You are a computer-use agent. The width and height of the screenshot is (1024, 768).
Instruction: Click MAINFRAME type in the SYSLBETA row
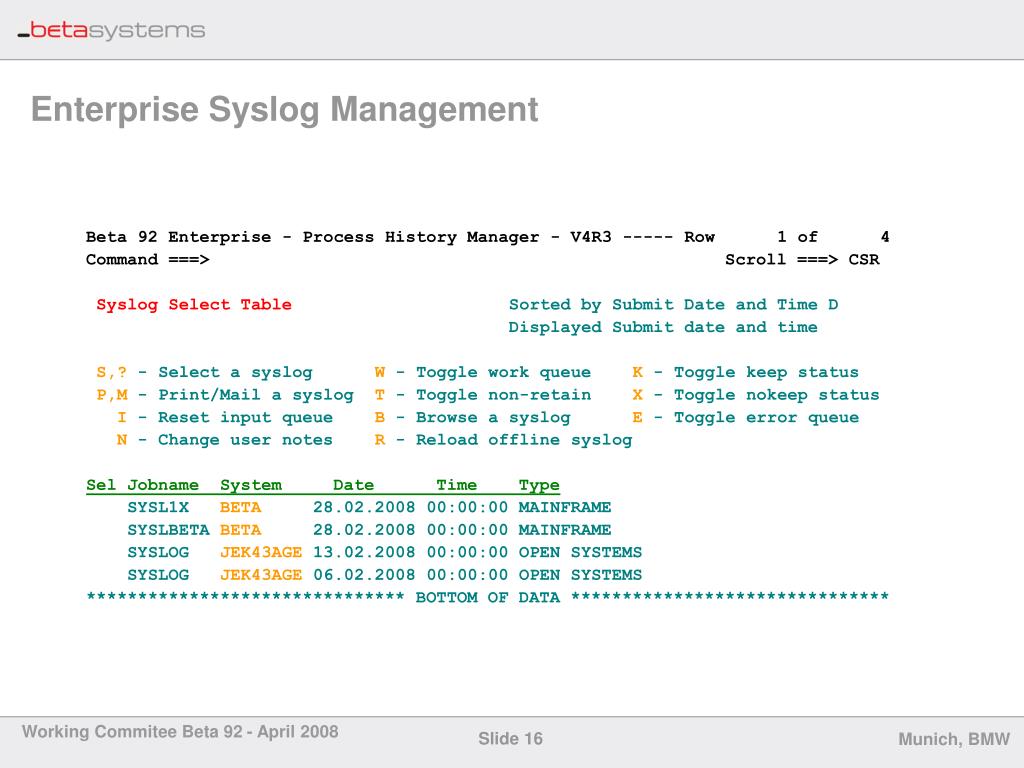click(x=565, y=530)
